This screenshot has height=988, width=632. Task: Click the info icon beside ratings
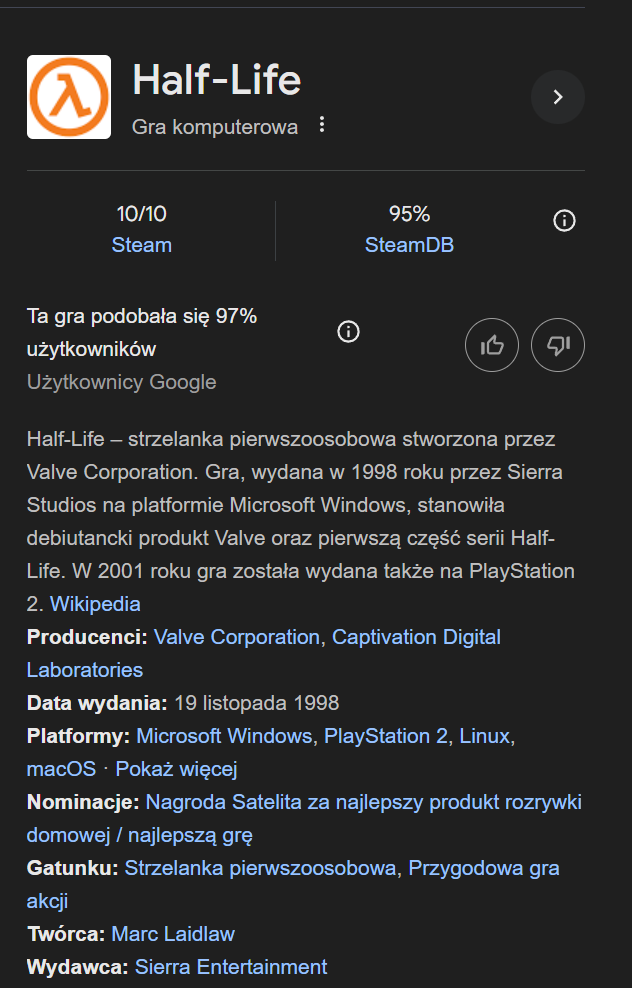(564, 220)
